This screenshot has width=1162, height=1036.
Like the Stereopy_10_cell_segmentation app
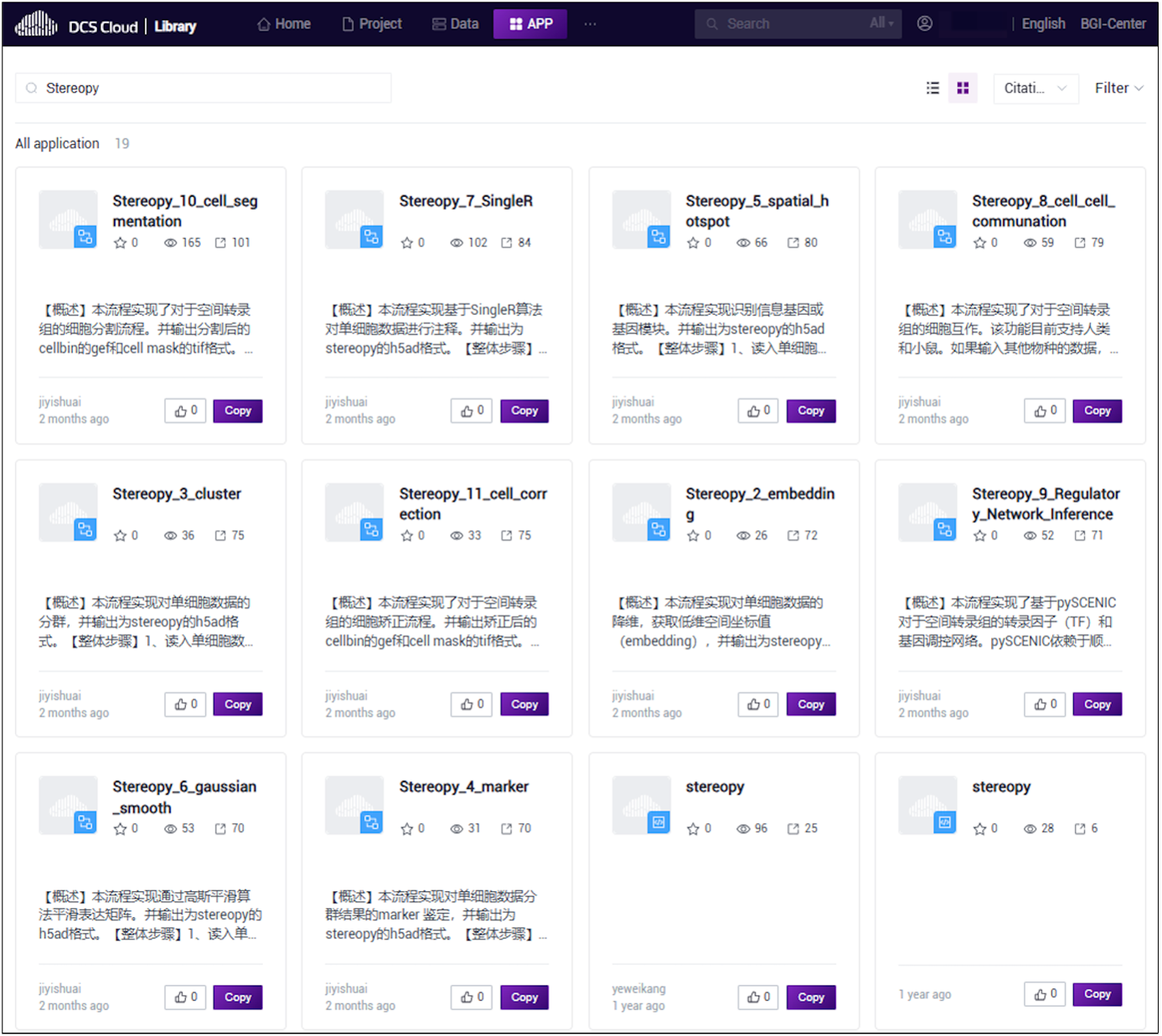coord(185,411)
